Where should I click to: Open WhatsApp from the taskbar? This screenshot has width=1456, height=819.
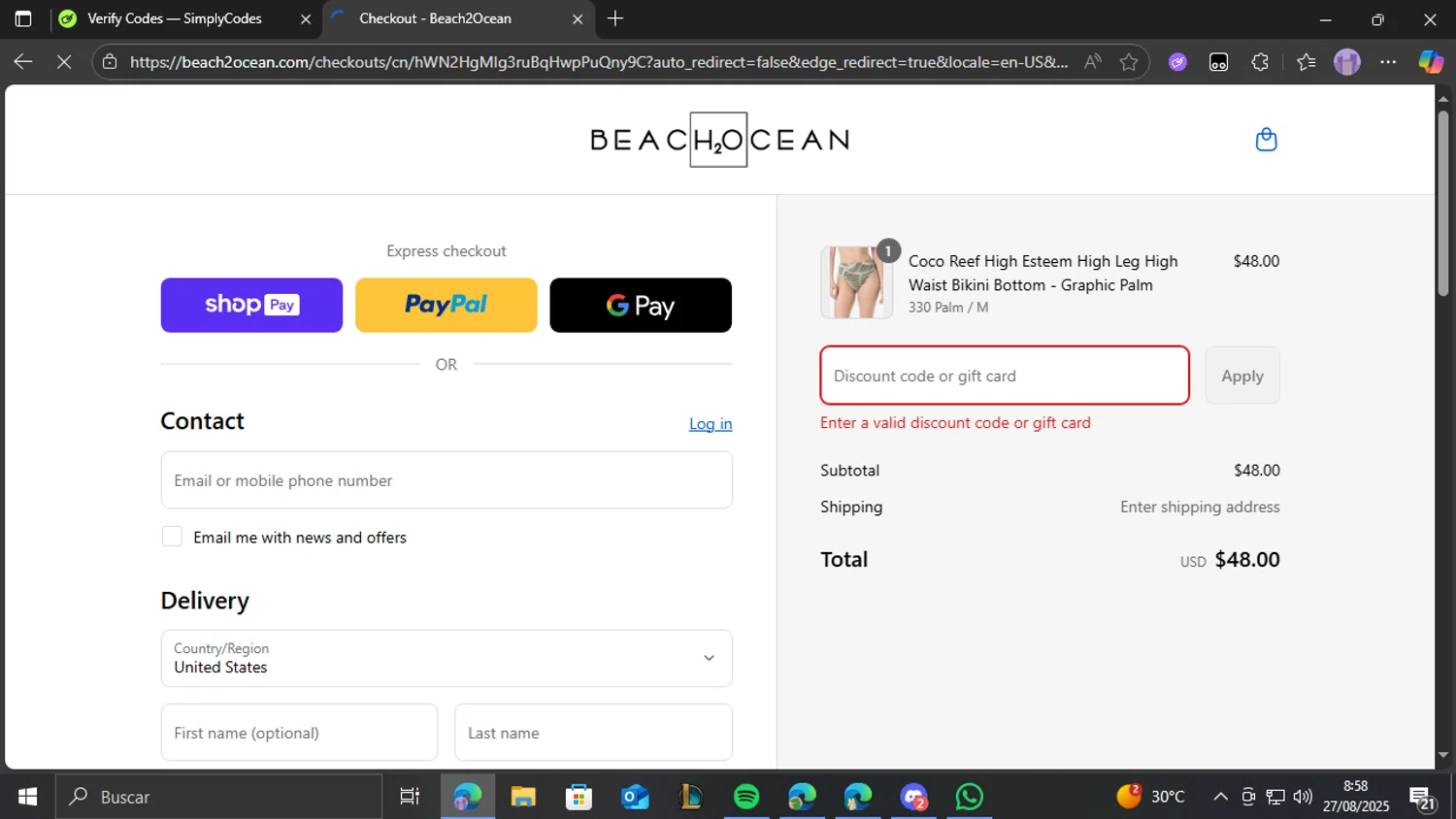969,797
